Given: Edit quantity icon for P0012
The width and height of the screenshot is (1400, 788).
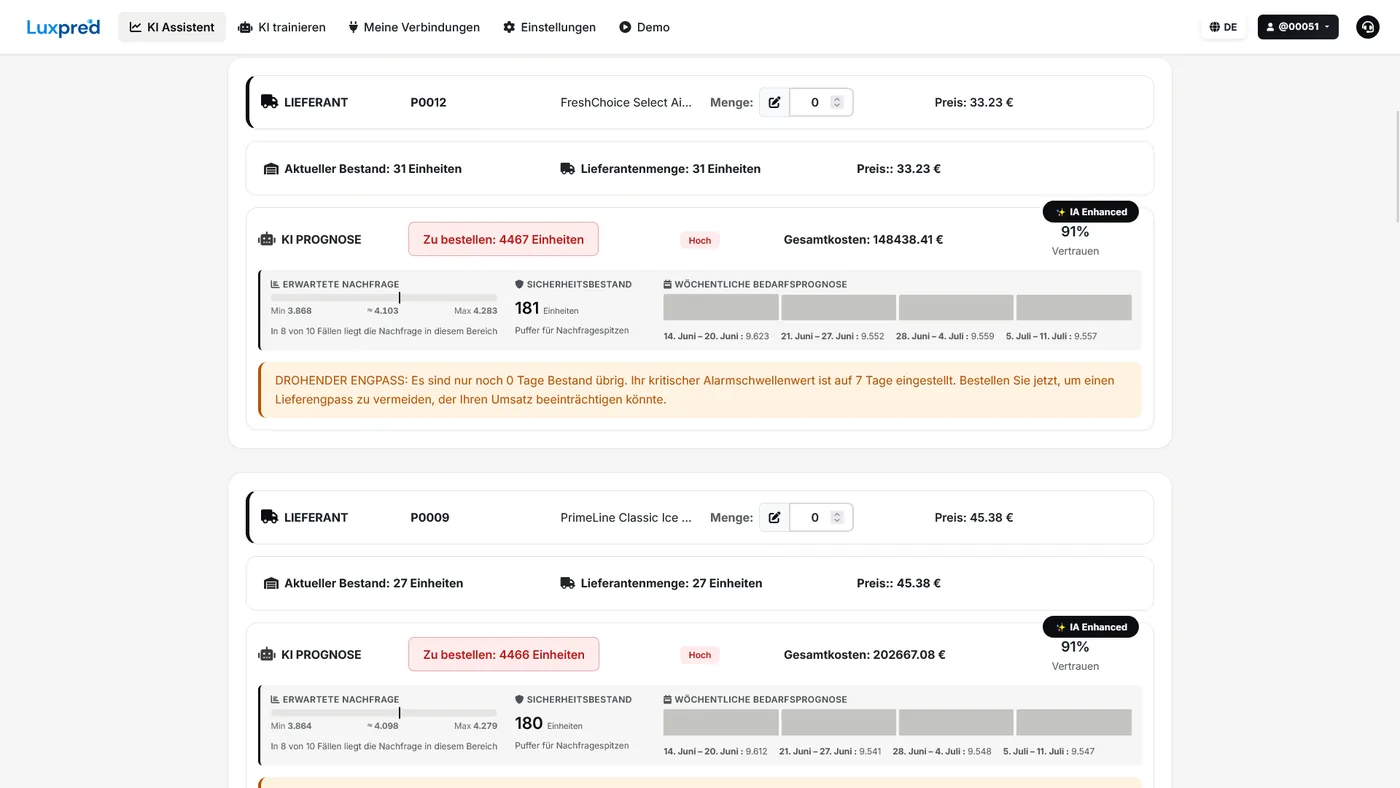Looking at the screenshot, I should click(x=774, y=102).
